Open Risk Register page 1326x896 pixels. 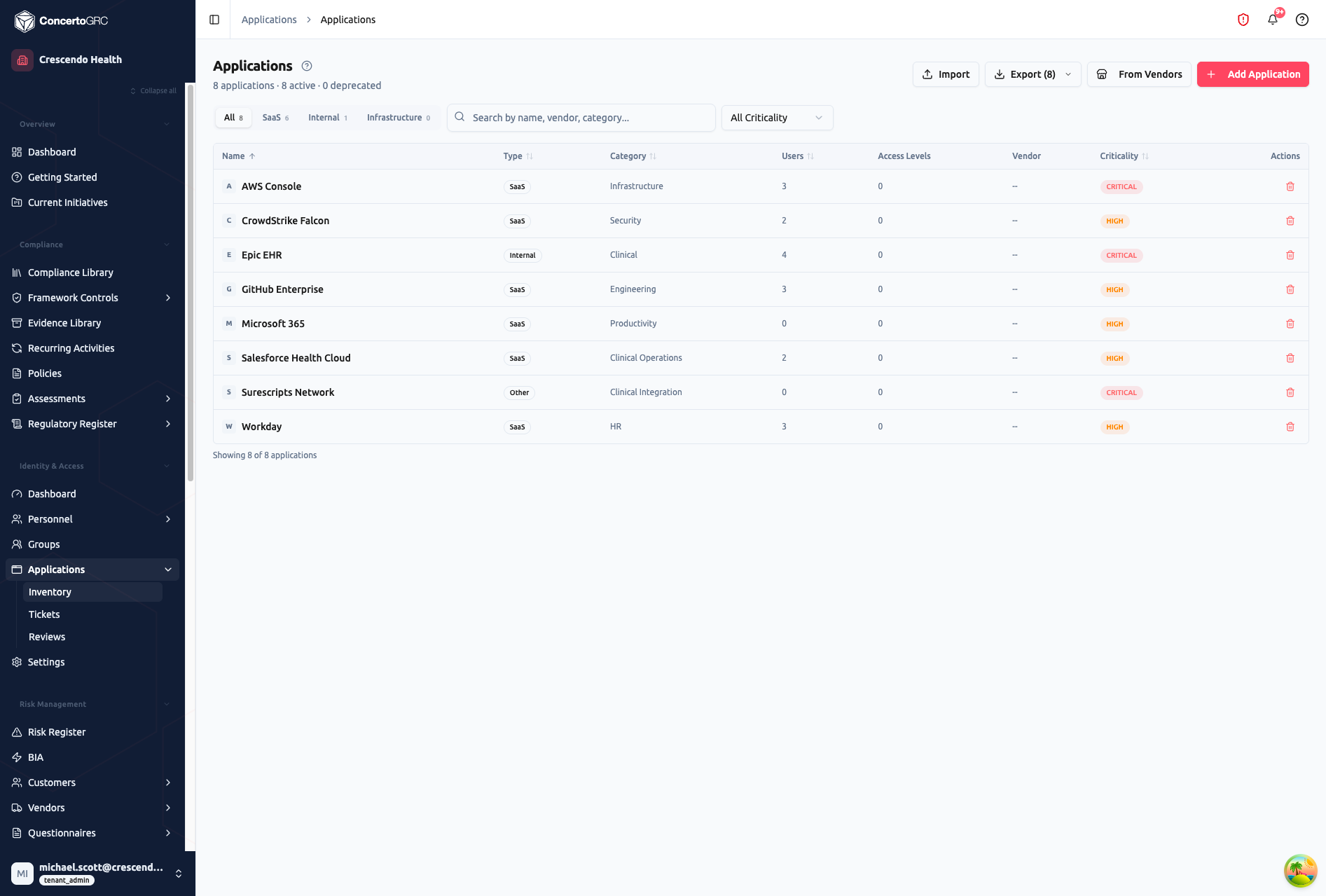92,732
